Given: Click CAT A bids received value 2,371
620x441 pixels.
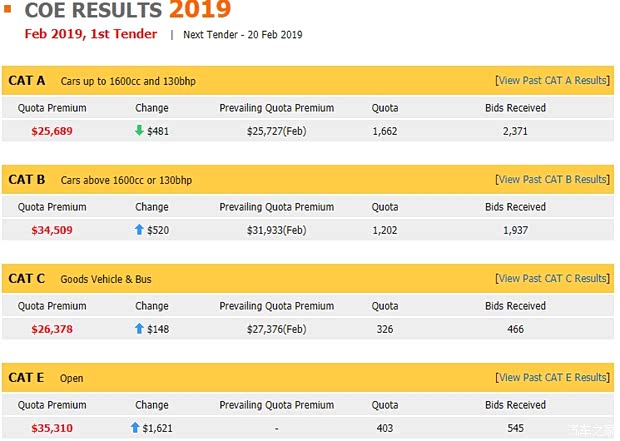Looking at the screenshot, I should coord(515,131).
